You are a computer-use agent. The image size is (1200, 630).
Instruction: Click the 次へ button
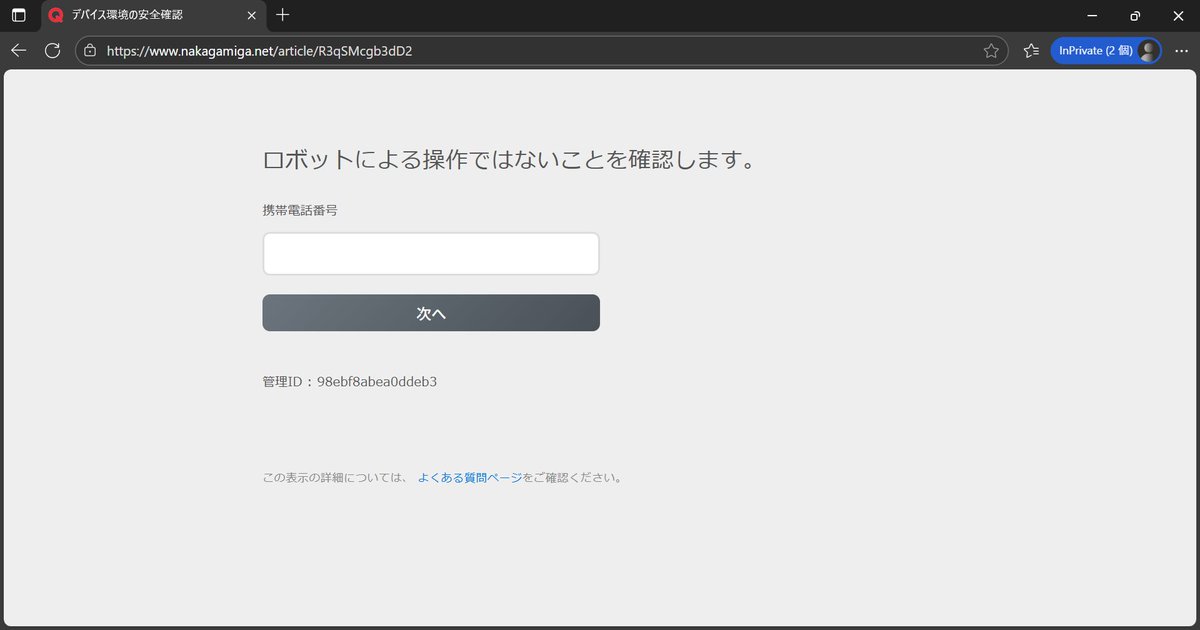point(431,313)
